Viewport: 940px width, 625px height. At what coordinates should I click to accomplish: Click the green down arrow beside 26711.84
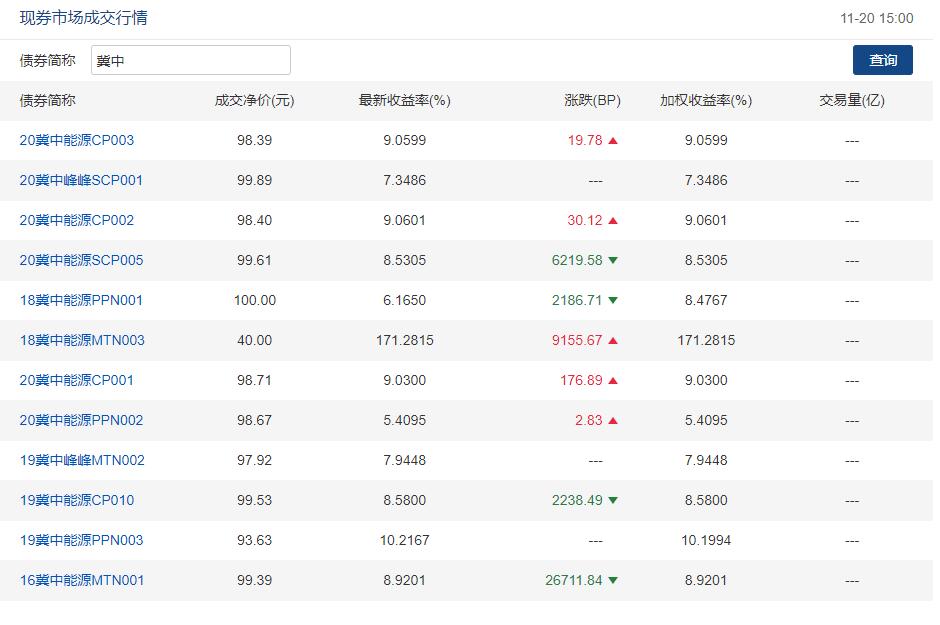tap(613, 580)
